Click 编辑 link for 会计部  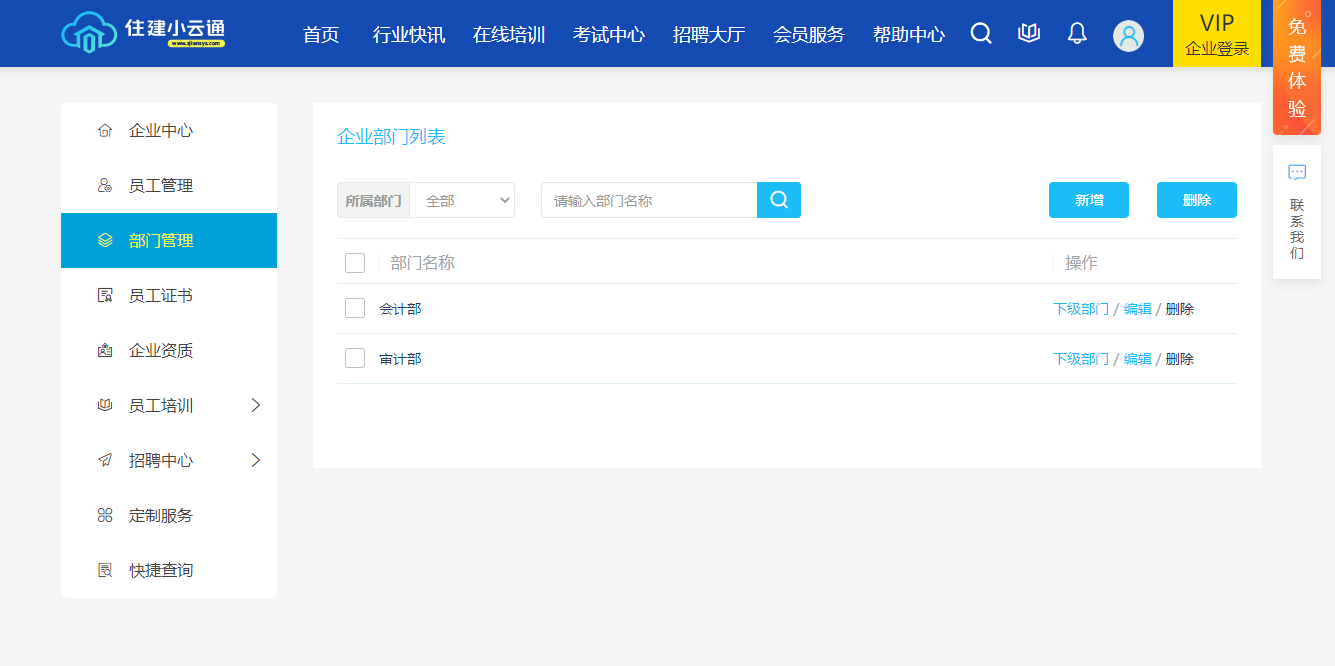pyautogui.click(x=1137, y=309)
